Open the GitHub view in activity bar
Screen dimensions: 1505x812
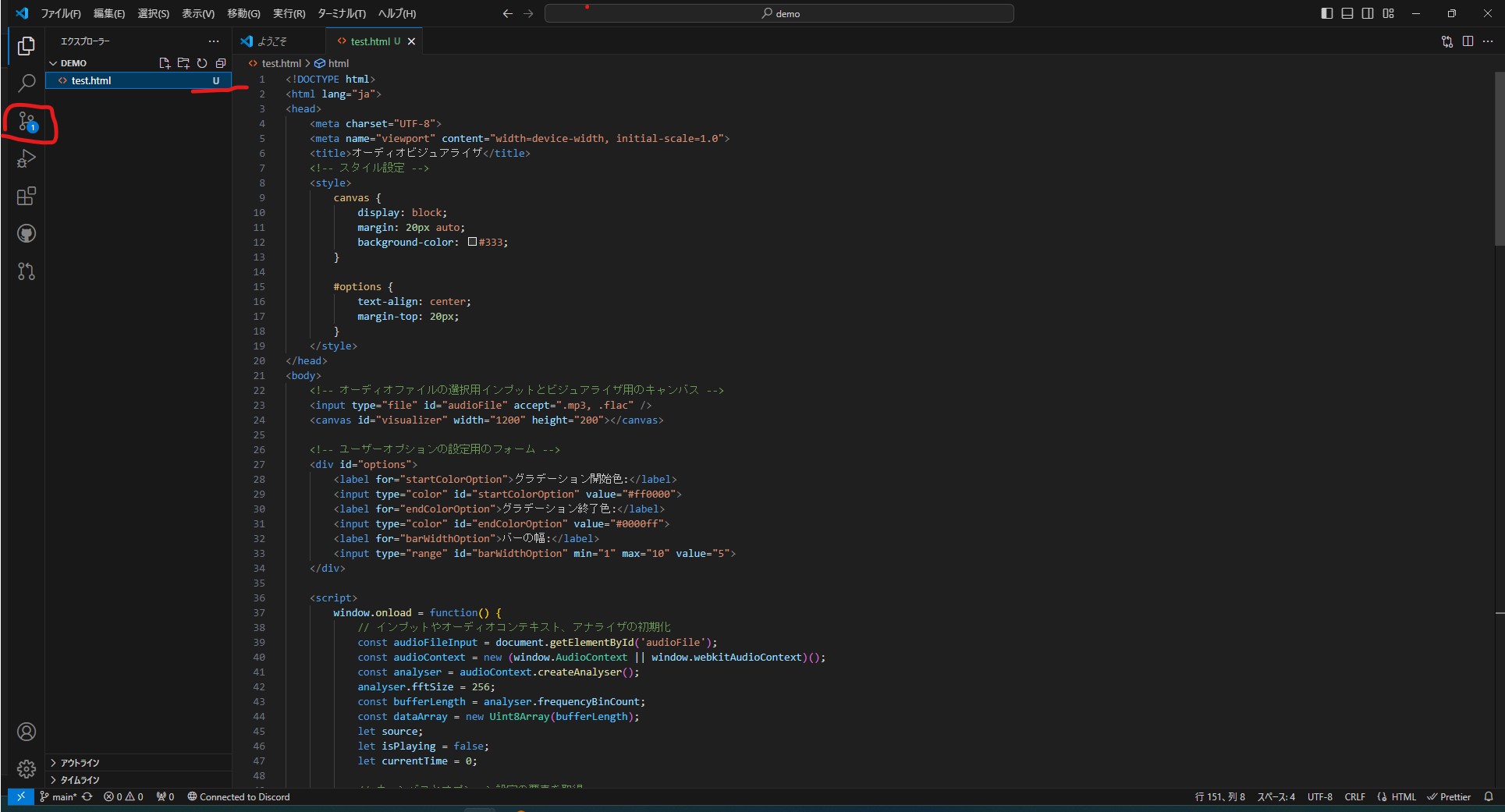(x=27, y=234)
